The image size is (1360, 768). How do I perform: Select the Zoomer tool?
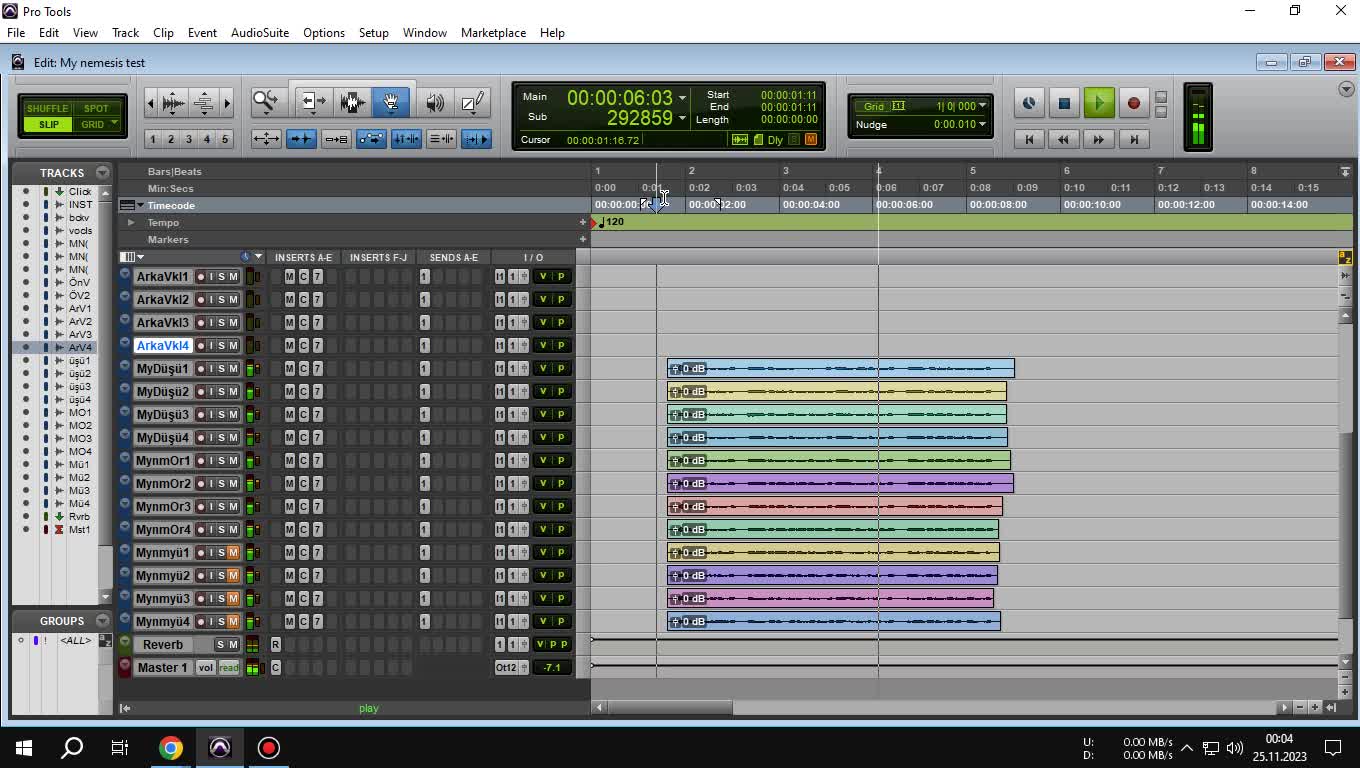pyautogui.click(x=265, y=101)
